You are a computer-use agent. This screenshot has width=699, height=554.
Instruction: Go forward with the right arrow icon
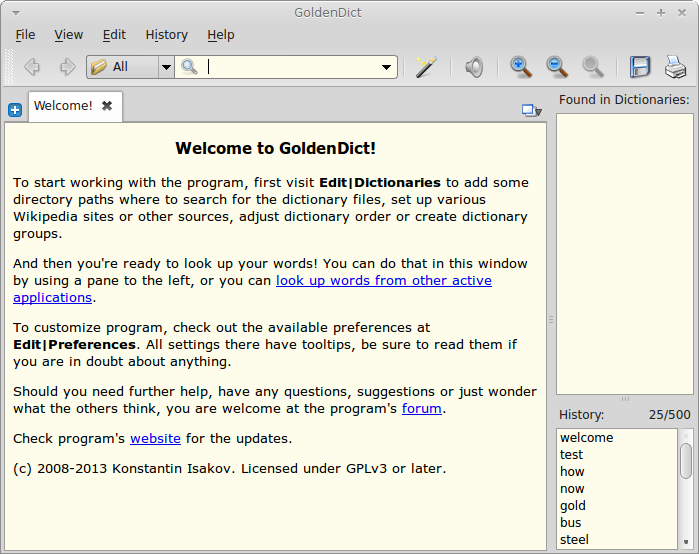[x=67, y=67]
